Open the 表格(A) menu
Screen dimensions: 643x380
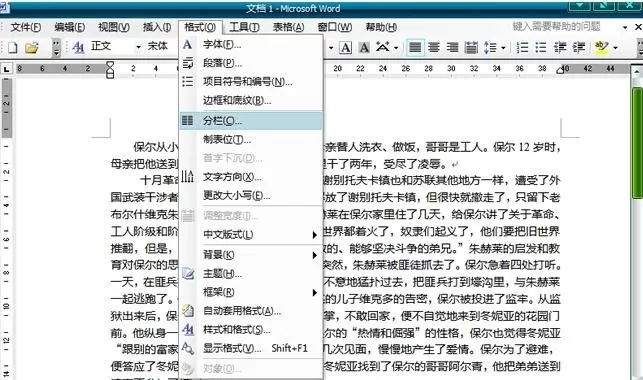pos(288,27)
